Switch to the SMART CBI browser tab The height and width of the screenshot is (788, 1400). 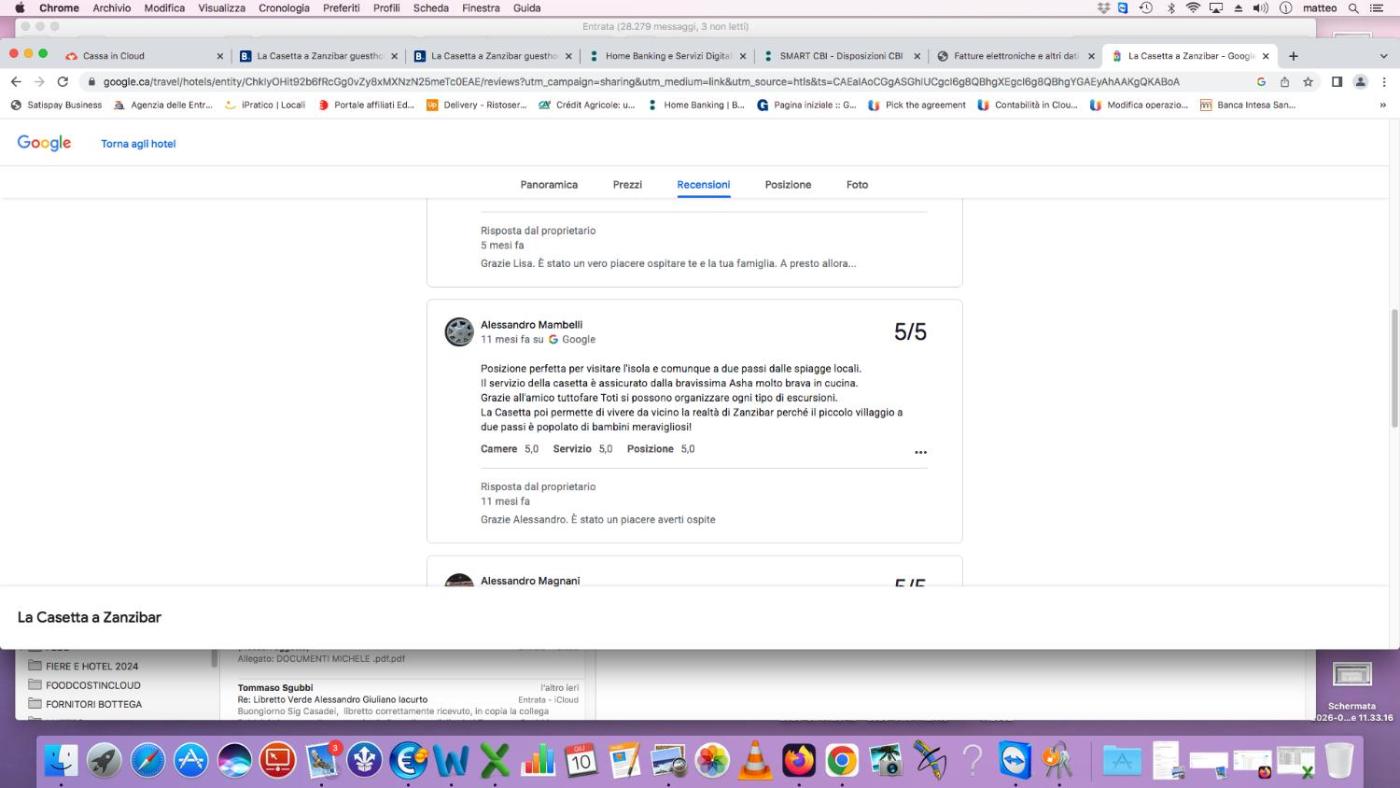click(x=841, y=56)
